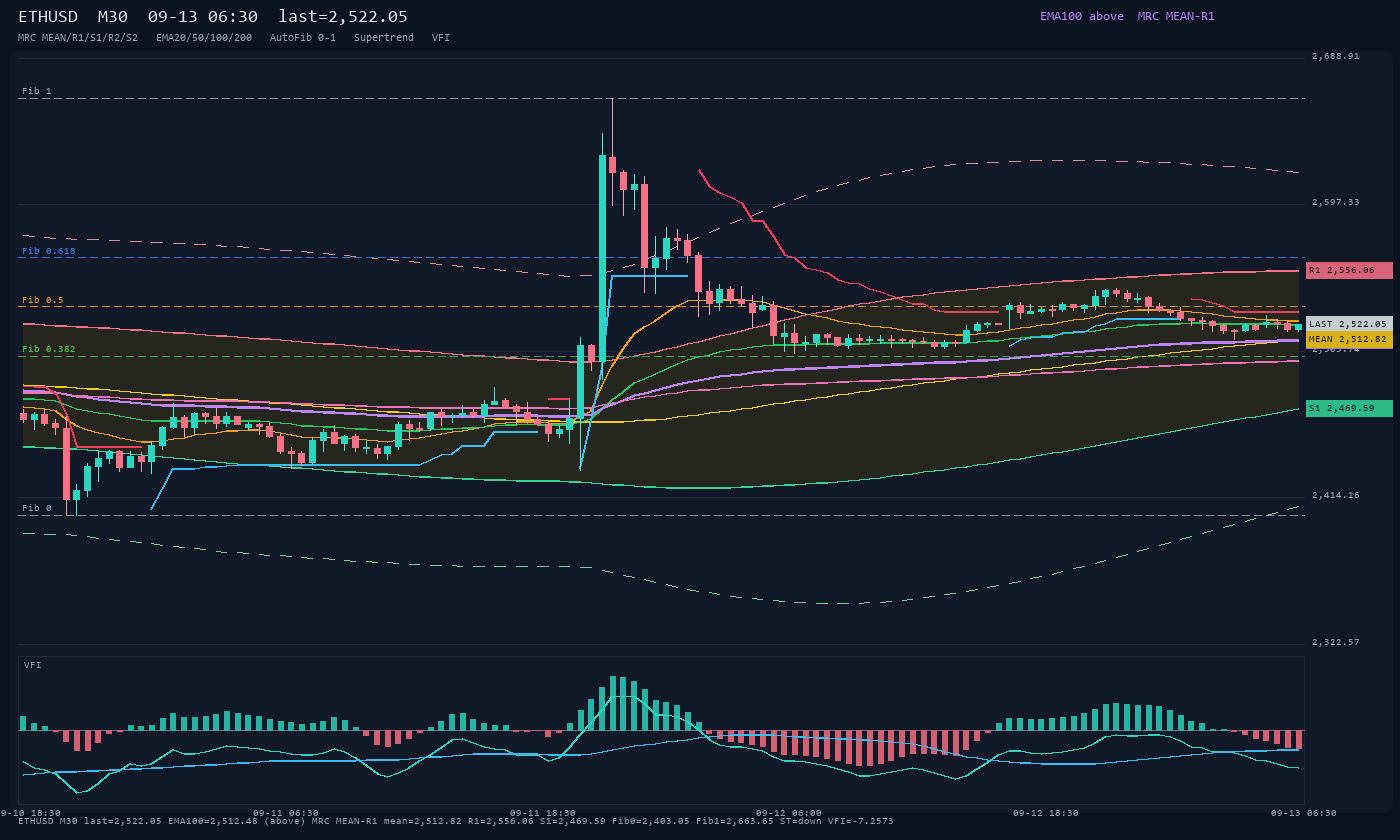Viewport: 1400px width, 840px height.
Task: Click the 2,322.57 price axis label
Action: click(1336, 641)
